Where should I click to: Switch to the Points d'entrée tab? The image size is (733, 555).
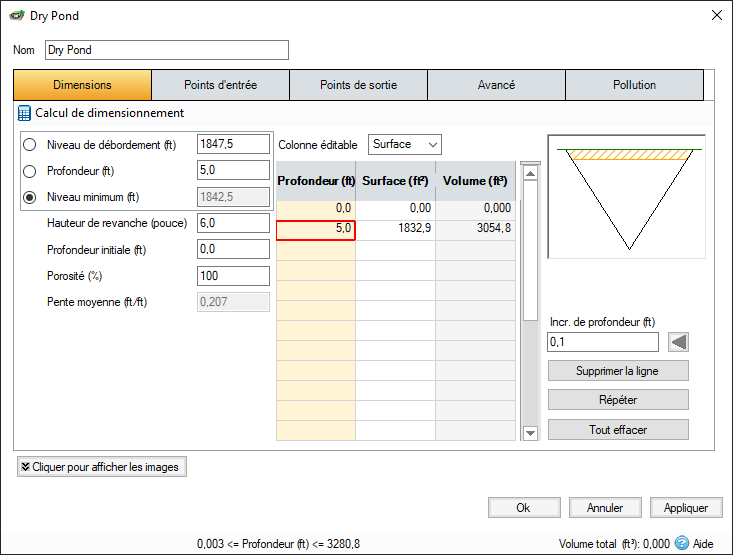[x=221, y=85]
